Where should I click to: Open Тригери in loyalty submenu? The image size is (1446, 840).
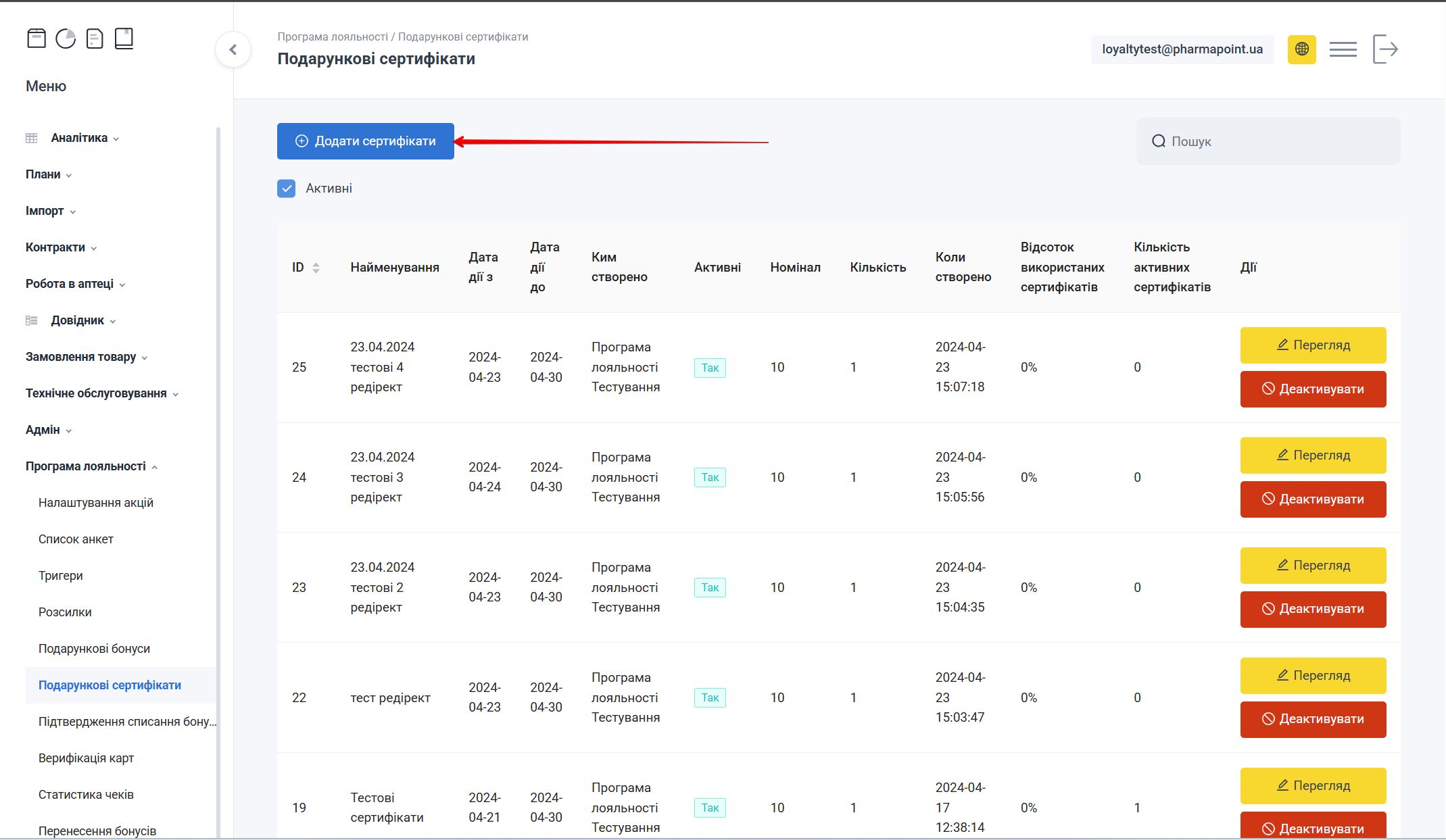click(x=61, y=576)
